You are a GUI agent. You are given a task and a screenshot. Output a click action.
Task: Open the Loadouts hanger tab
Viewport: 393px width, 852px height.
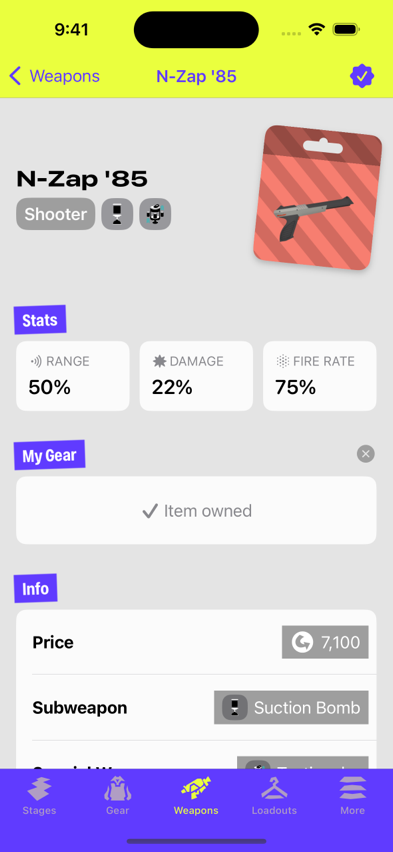(275, 796)
